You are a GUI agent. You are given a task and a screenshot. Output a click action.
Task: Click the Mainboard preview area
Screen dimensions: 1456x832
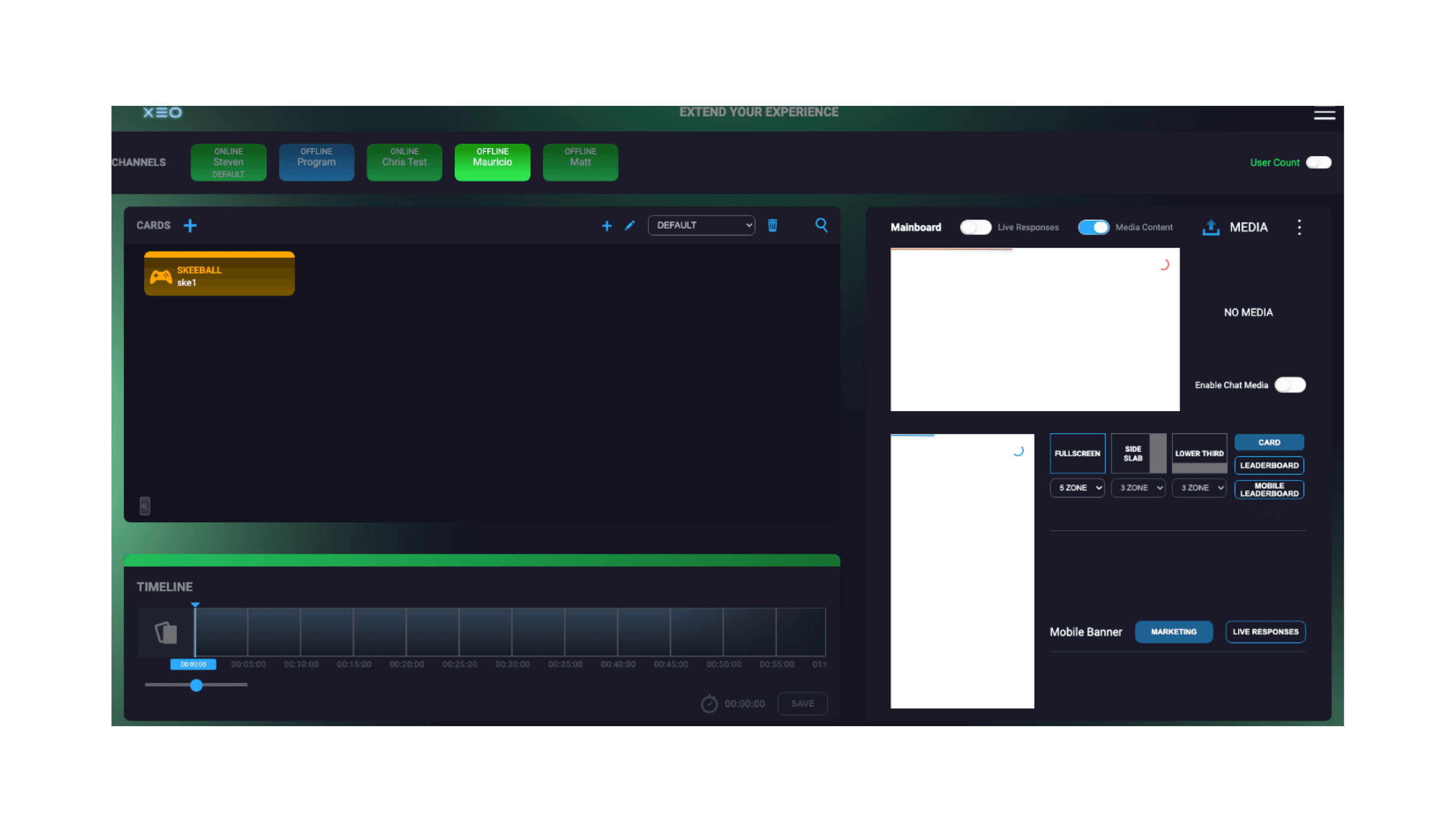1035,329
